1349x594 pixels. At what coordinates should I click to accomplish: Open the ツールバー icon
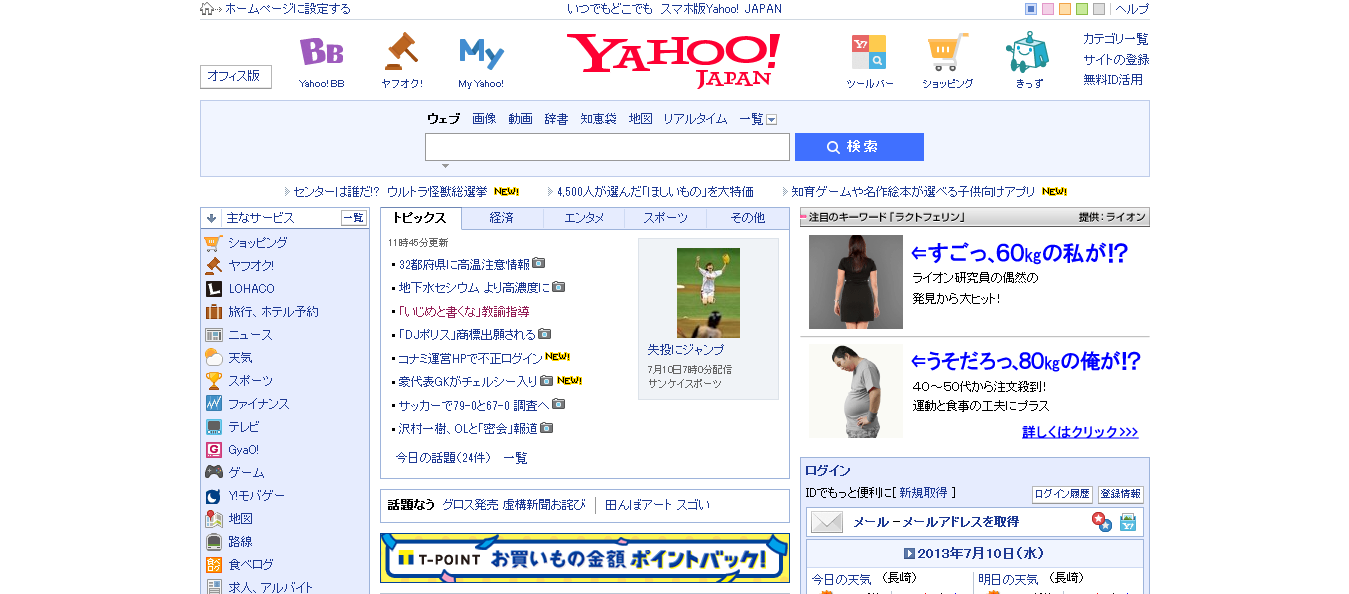point(868,52)
